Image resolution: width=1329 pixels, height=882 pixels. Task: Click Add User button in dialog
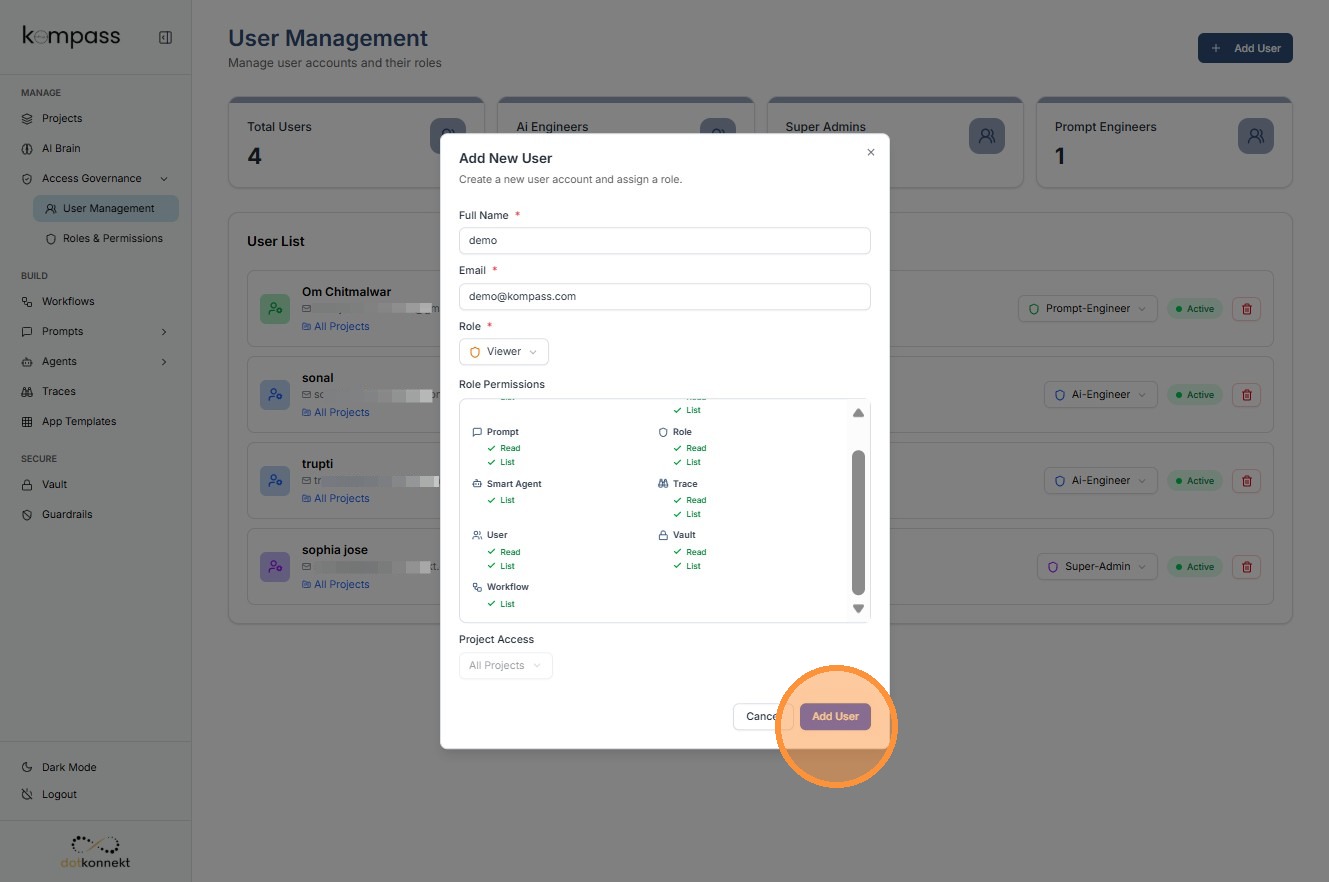(835, 716)
